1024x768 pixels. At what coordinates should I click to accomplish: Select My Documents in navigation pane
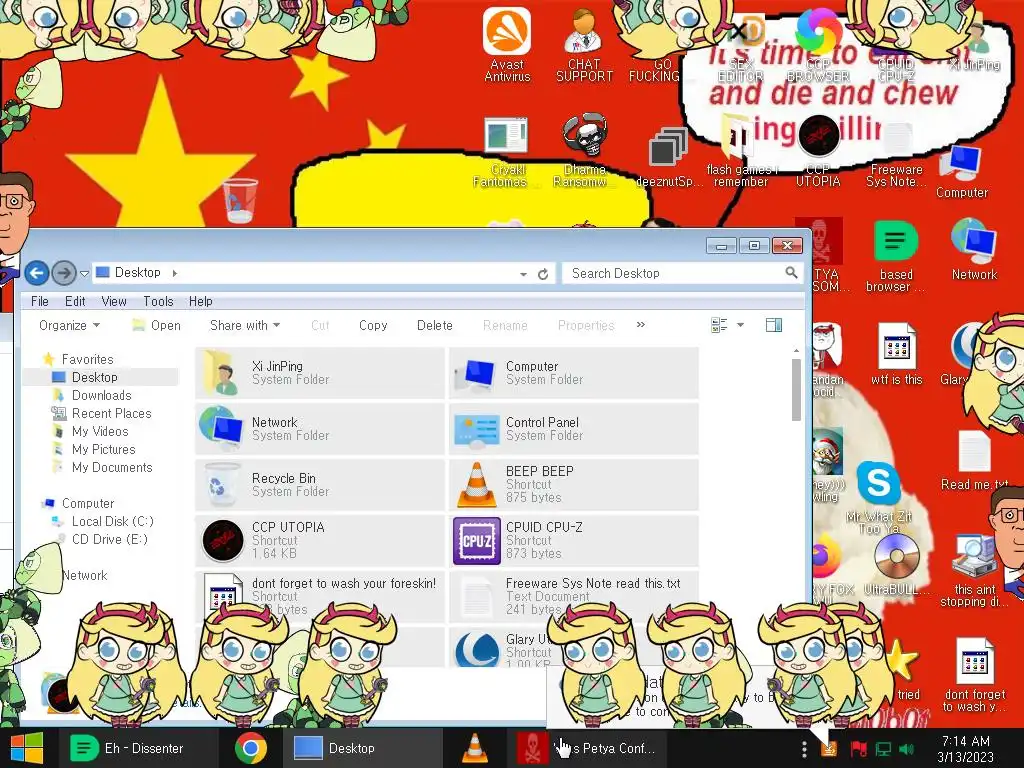112,467
